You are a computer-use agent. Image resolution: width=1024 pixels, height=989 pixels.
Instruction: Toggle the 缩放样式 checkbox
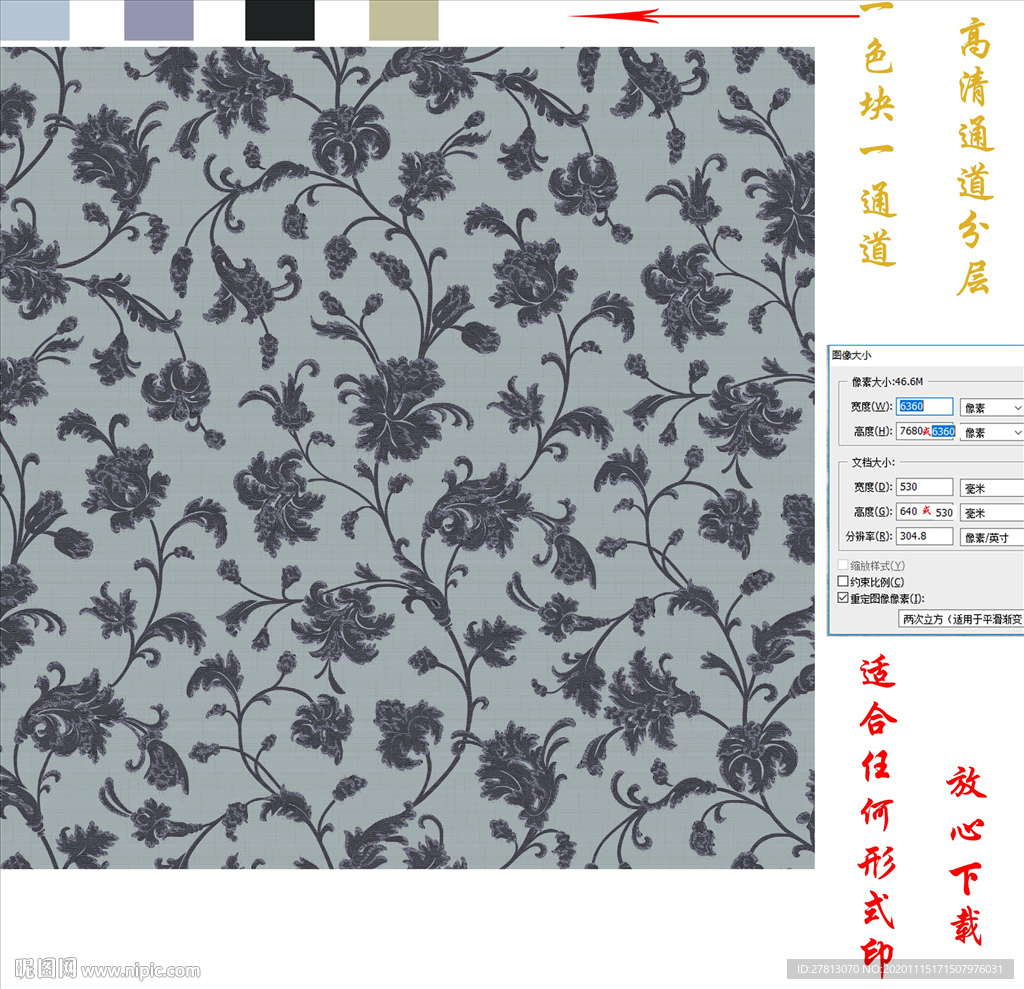coord(843,565)
